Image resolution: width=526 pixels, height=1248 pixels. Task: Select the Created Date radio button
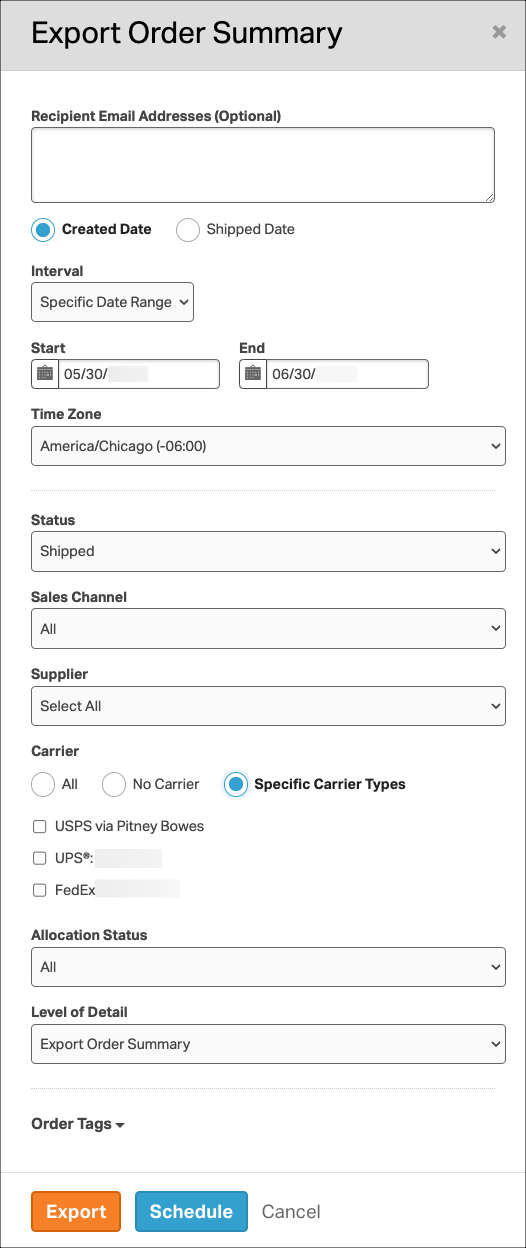coord(43,230)
